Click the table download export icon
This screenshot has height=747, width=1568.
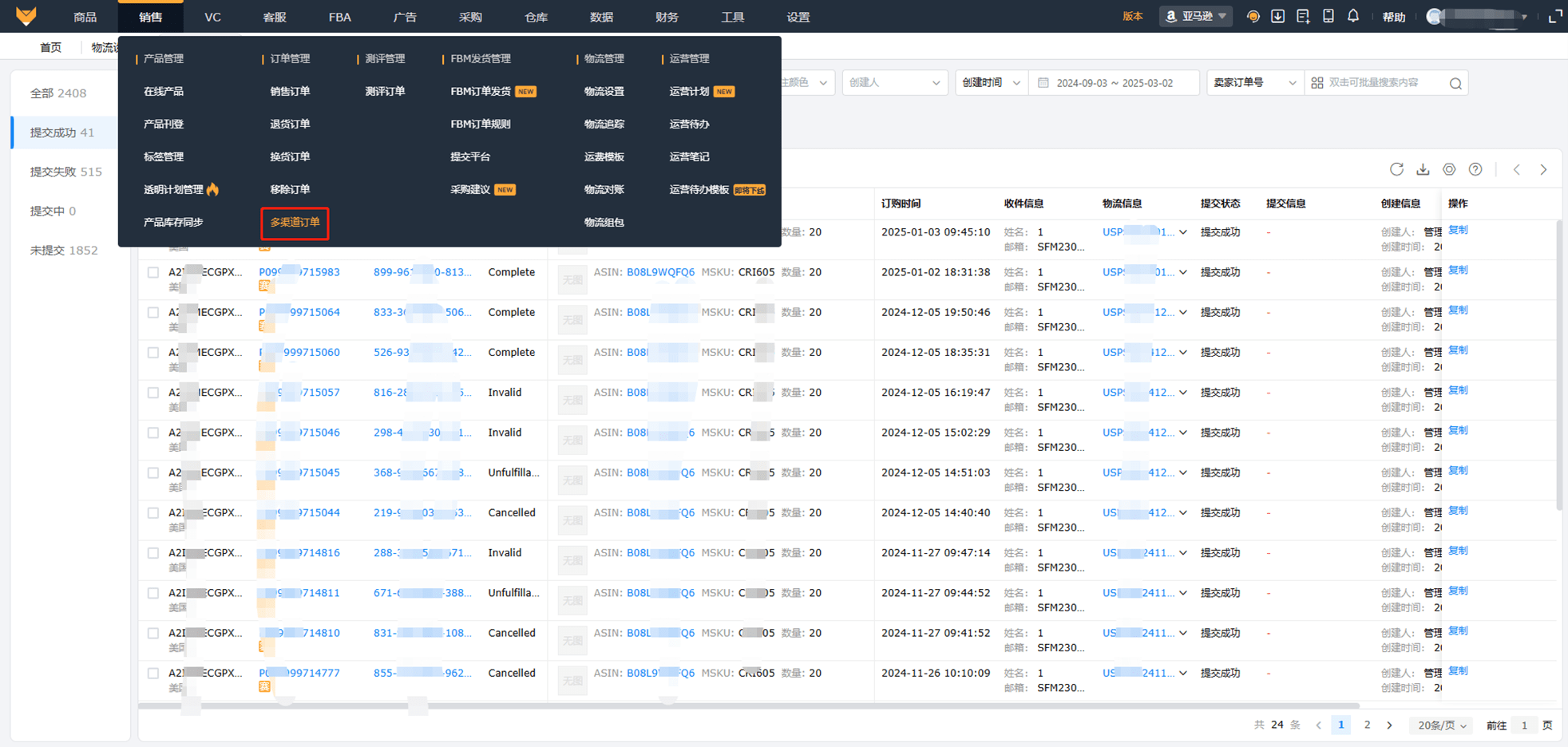coord(1423,169)
